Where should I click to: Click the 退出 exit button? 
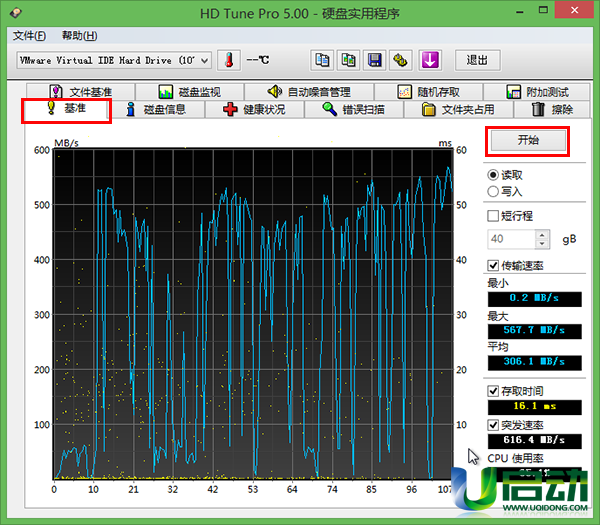(x=477, y=60)
